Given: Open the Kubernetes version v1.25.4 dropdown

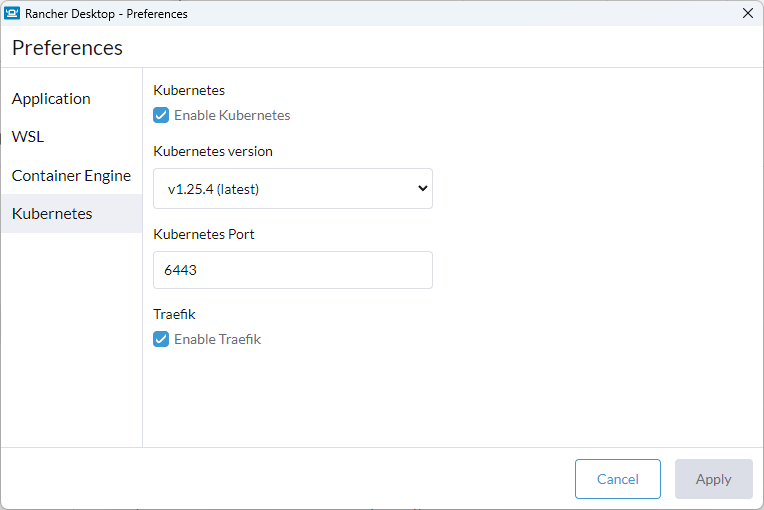Looking at the screenshot, I should 293,189.
